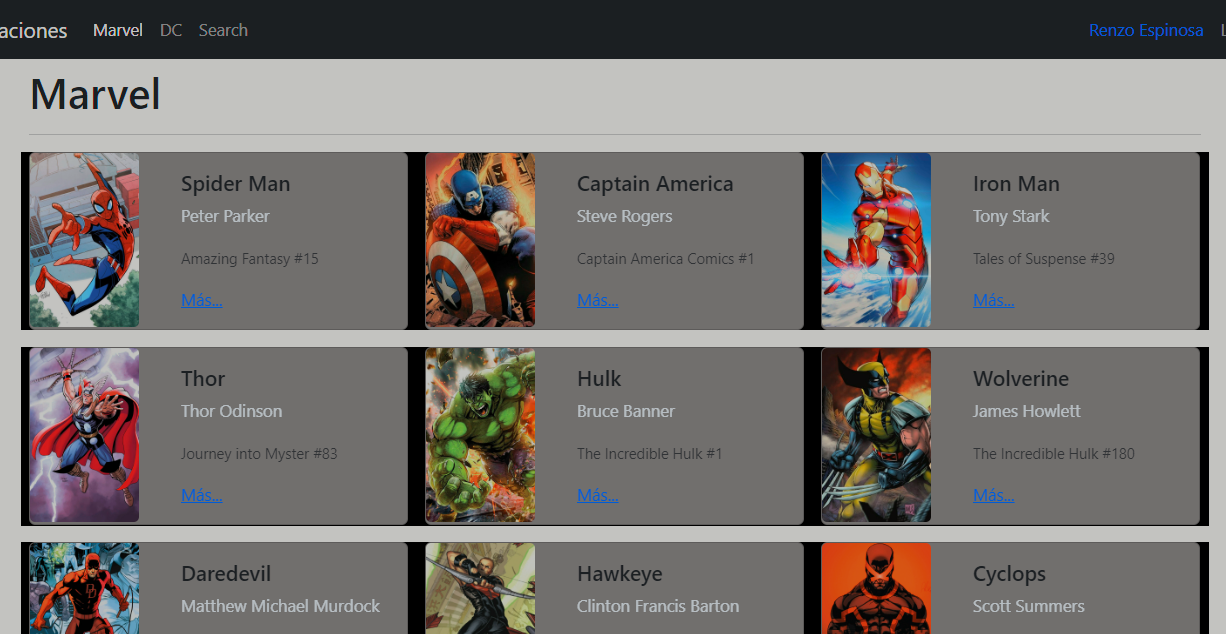This screenshot has height=634, width=1226.
Task: Click Tales of Suspense #39 text
Action: pos(1044,259)
